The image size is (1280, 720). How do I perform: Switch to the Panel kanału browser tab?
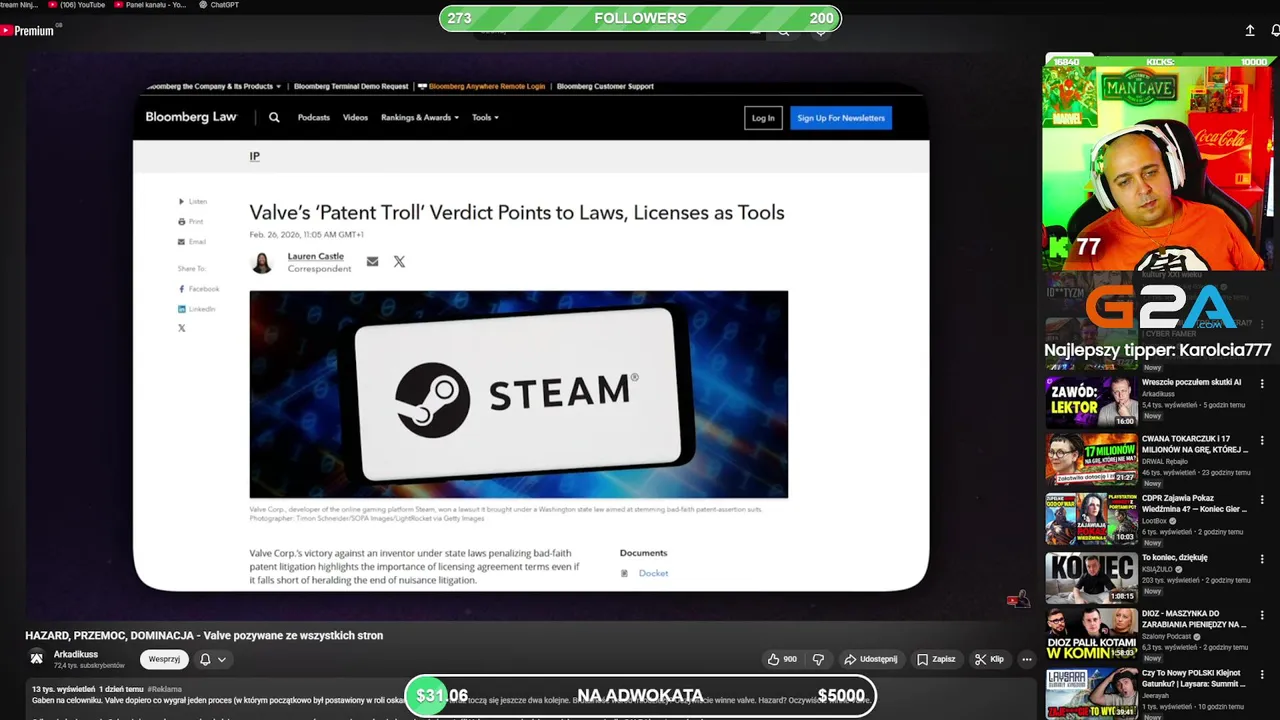(x=149, y=5)
